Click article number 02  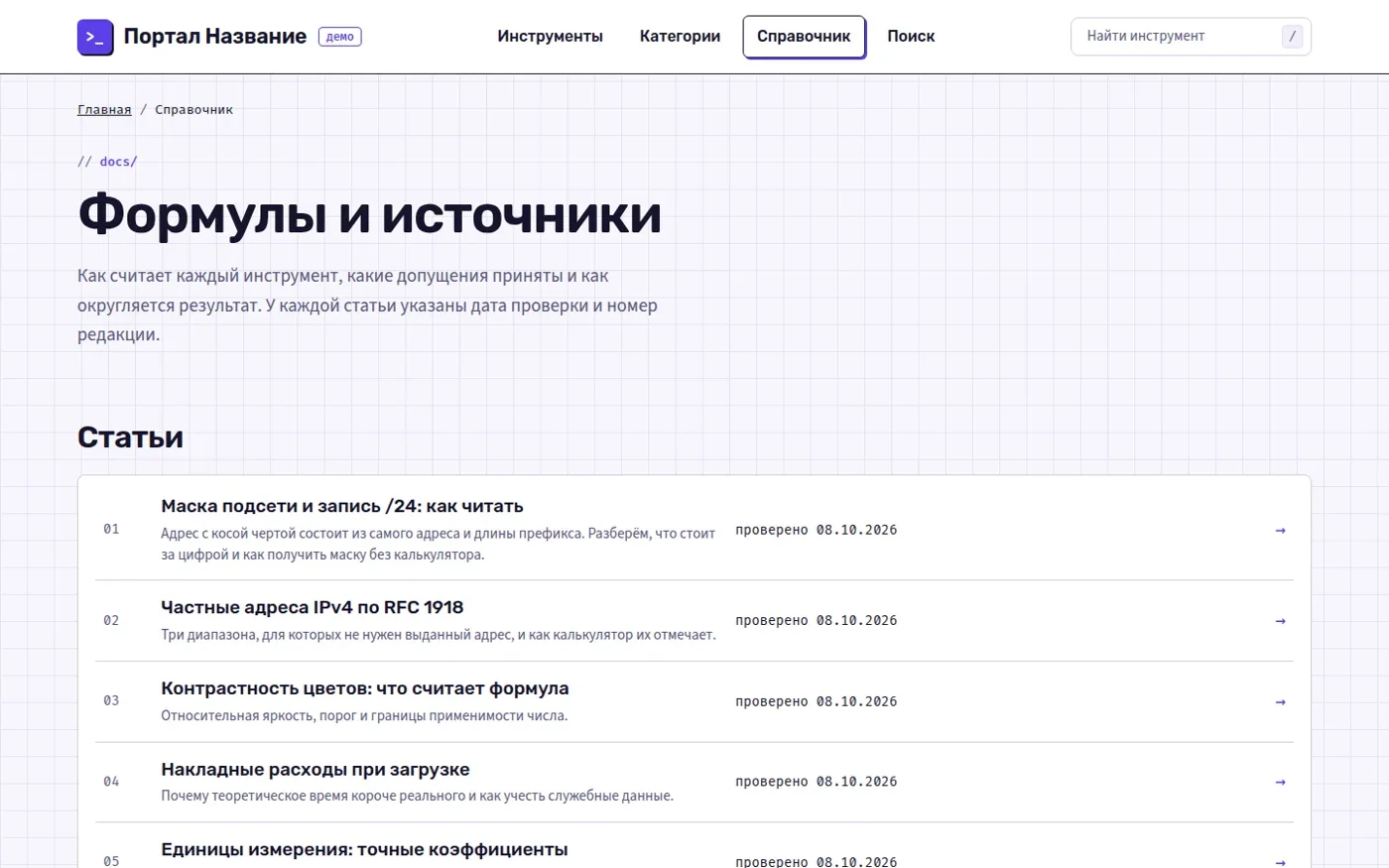(x=111, y=621)
